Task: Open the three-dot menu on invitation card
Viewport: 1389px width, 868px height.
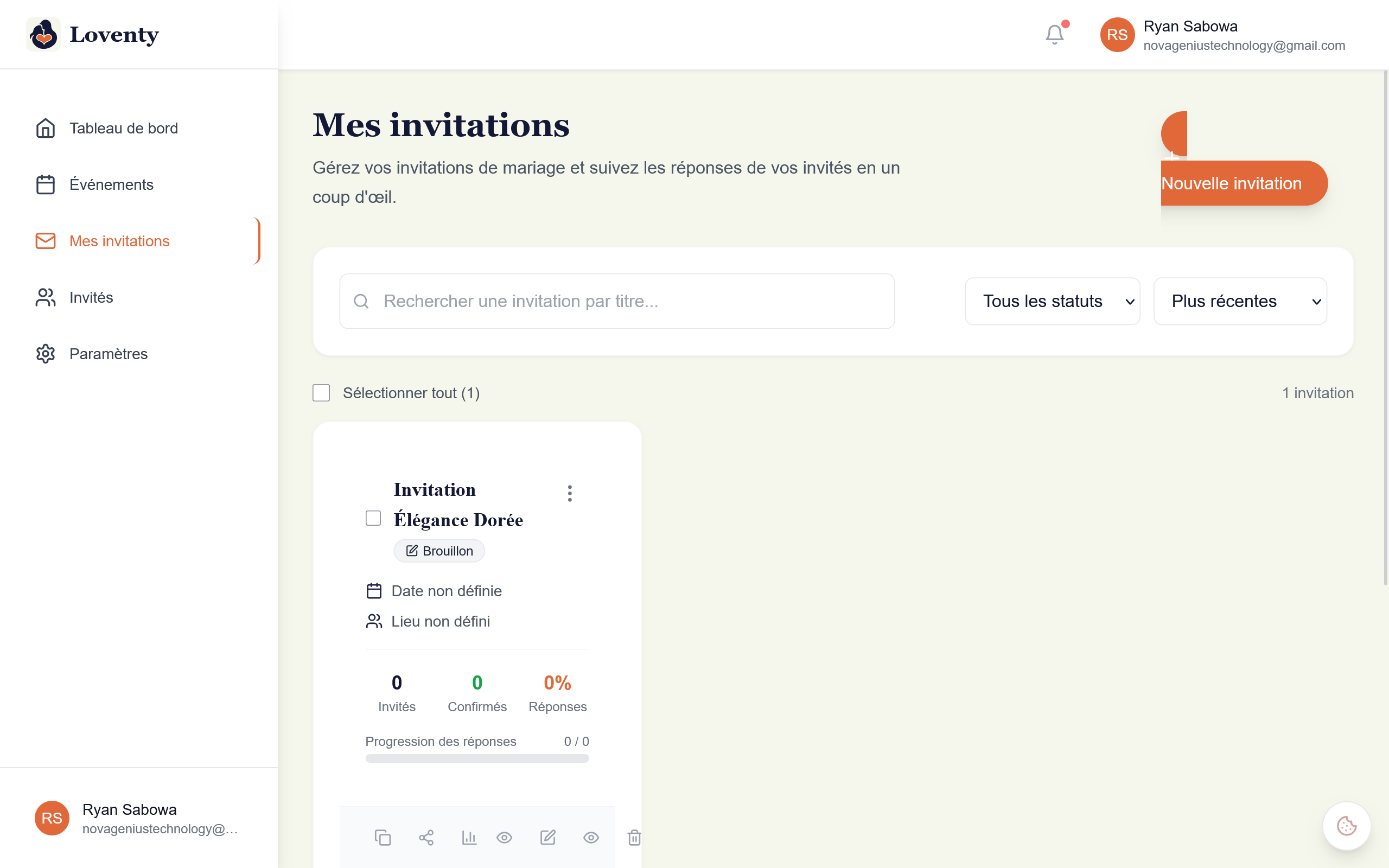Action: (x=569, y=493)
